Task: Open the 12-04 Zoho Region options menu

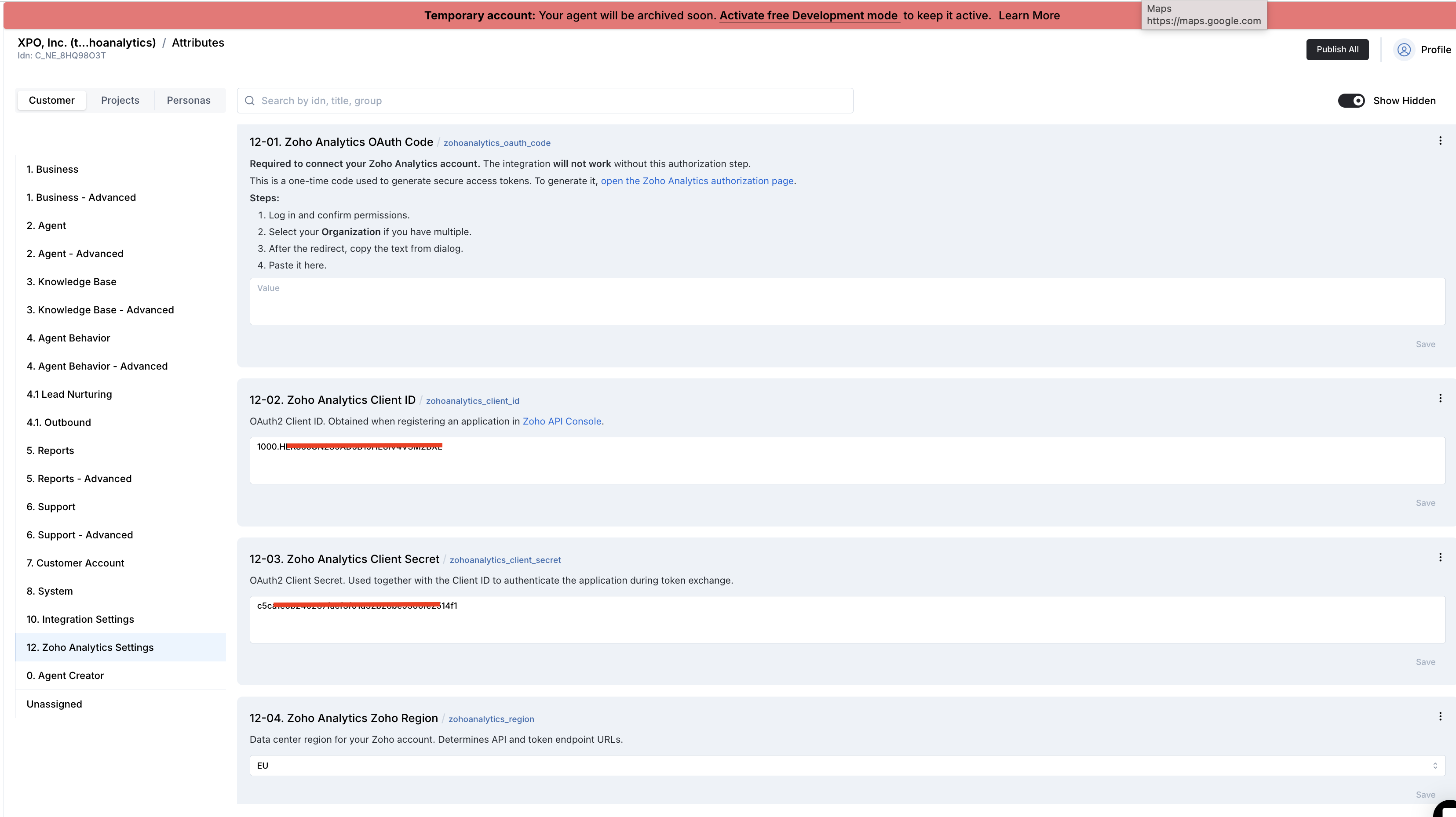Action: (1440, 717)
